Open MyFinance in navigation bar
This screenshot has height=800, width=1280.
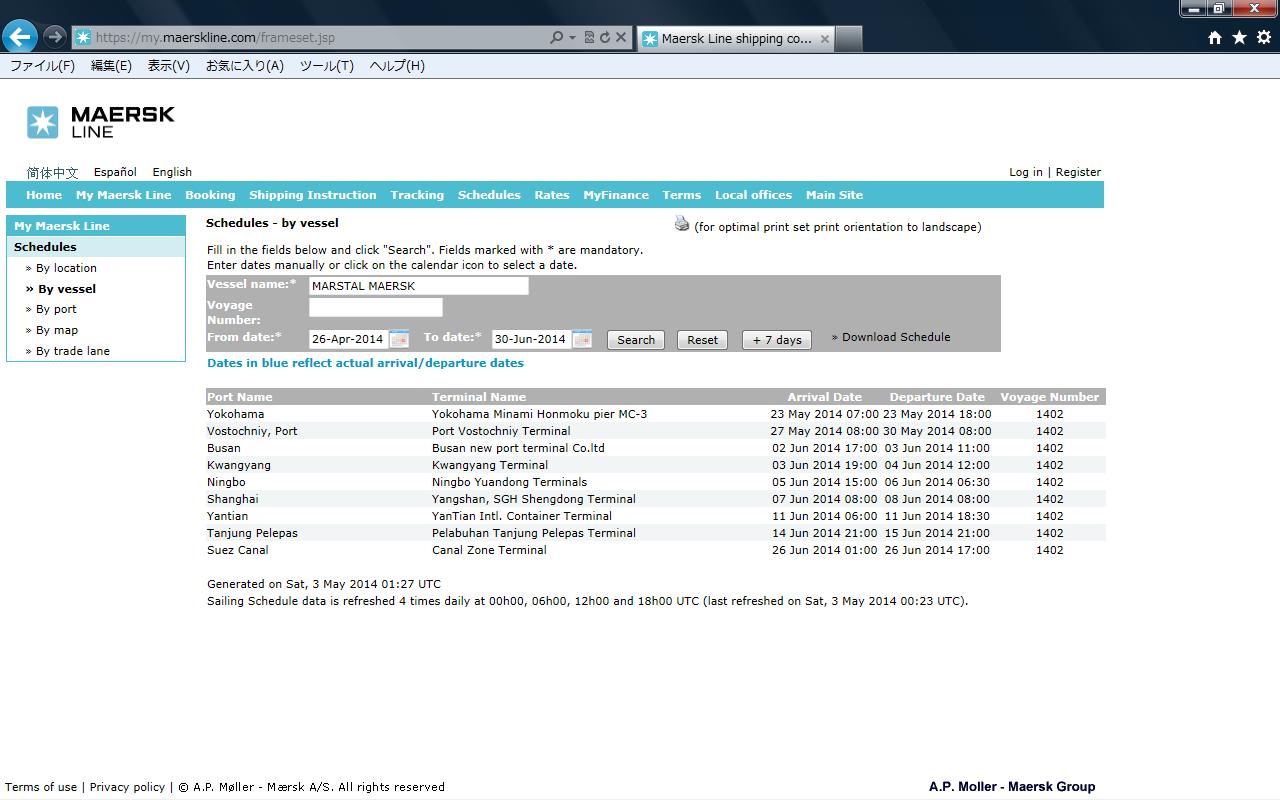click(616, 195)
